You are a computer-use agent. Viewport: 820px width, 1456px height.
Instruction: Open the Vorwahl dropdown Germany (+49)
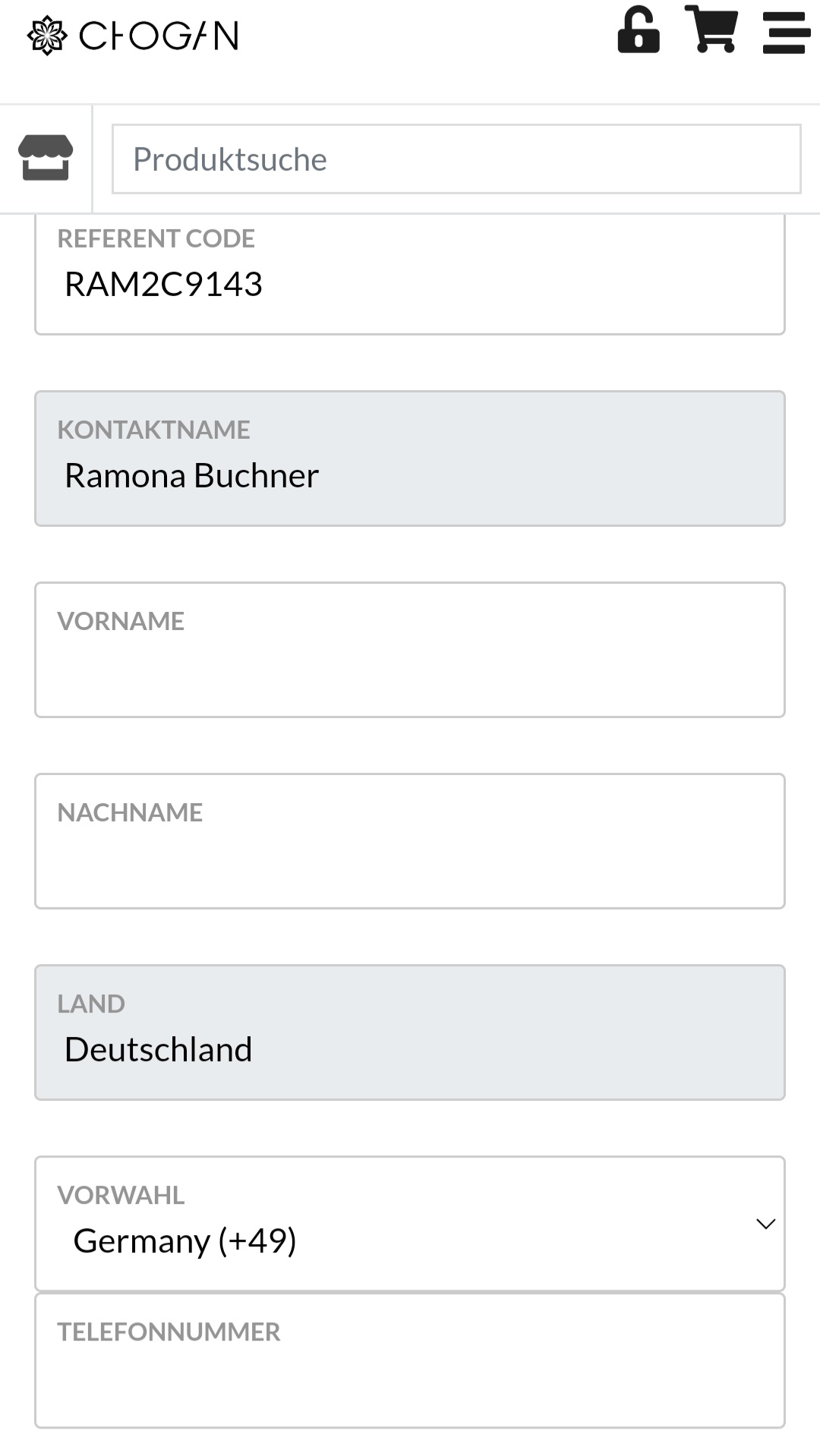pyautogui.click(x=410, y=1224)
